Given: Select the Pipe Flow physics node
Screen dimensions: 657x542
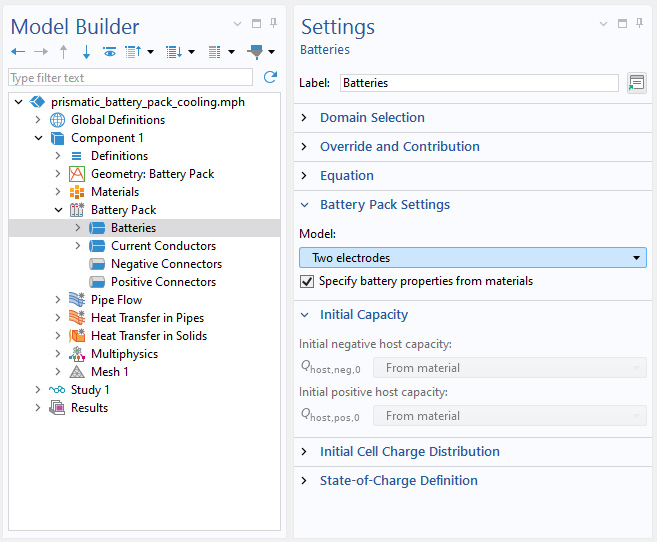Looking at the screenshot, I should click(x=116, y=300).
